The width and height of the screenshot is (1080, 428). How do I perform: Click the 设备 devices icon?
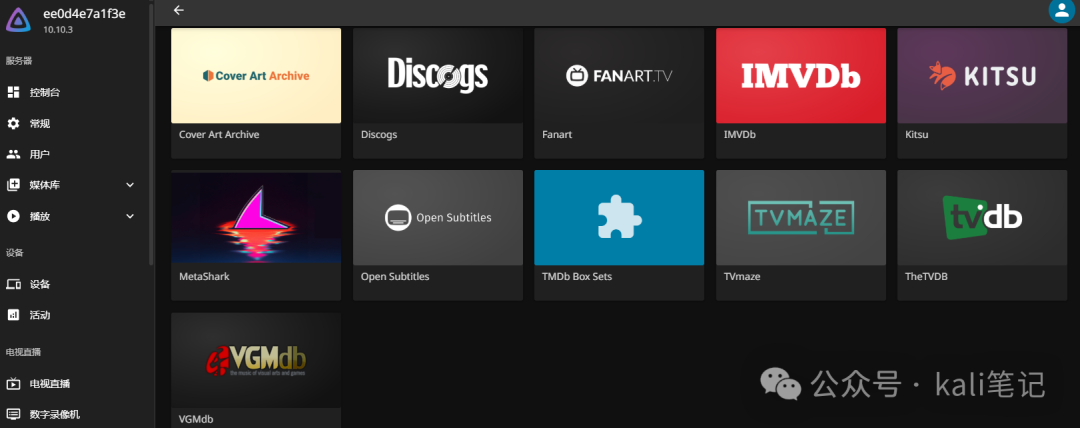[13, 284]
